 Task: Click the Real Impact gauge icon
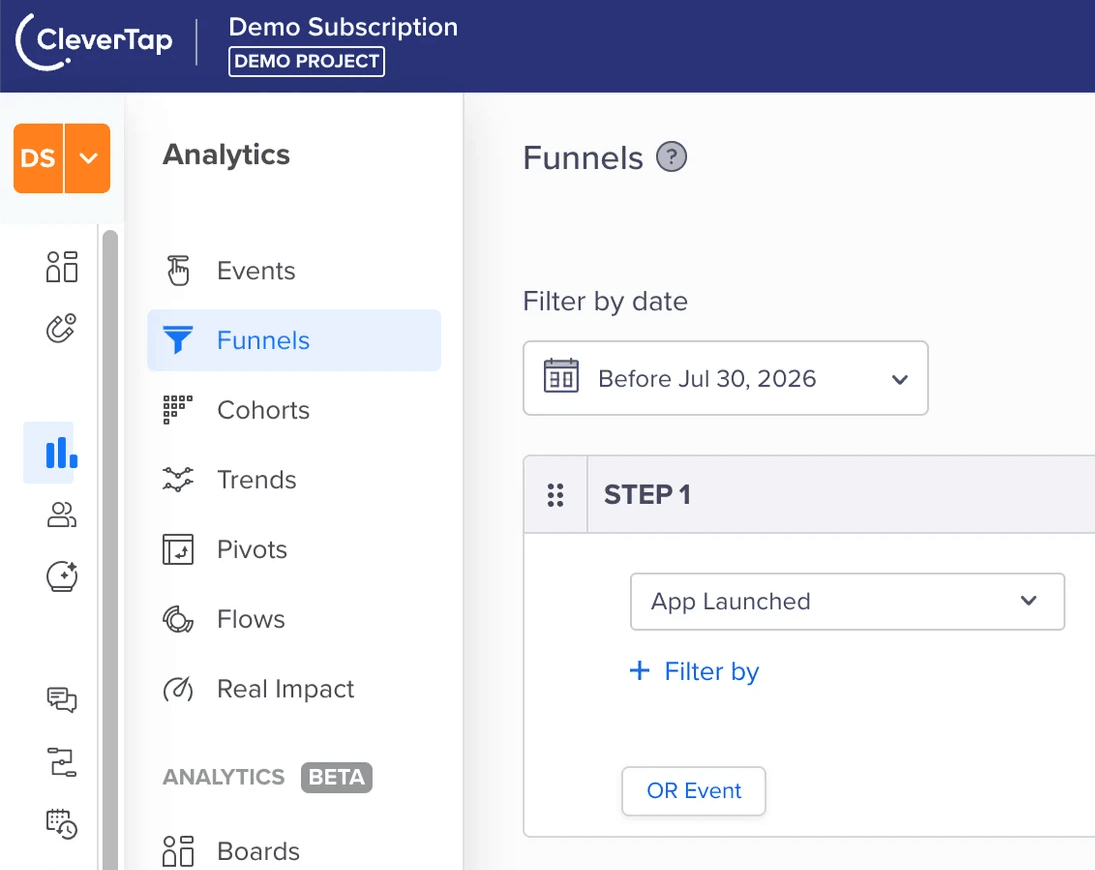tap(177, 689)
